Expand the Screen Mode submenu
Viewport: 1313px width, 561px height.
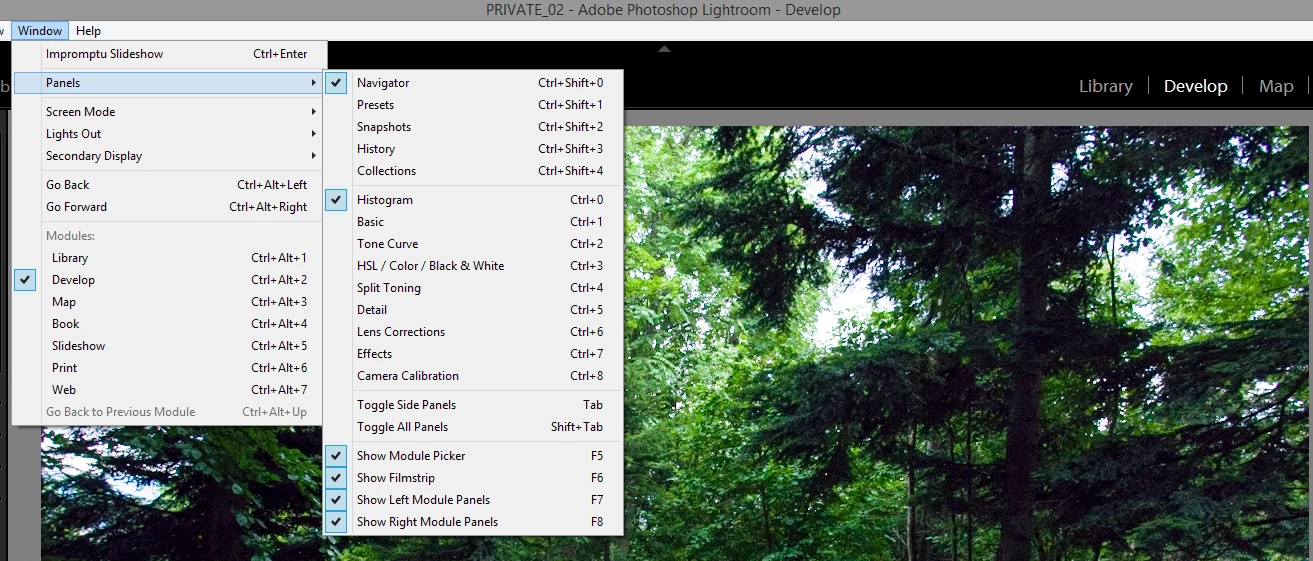point(168,112)
